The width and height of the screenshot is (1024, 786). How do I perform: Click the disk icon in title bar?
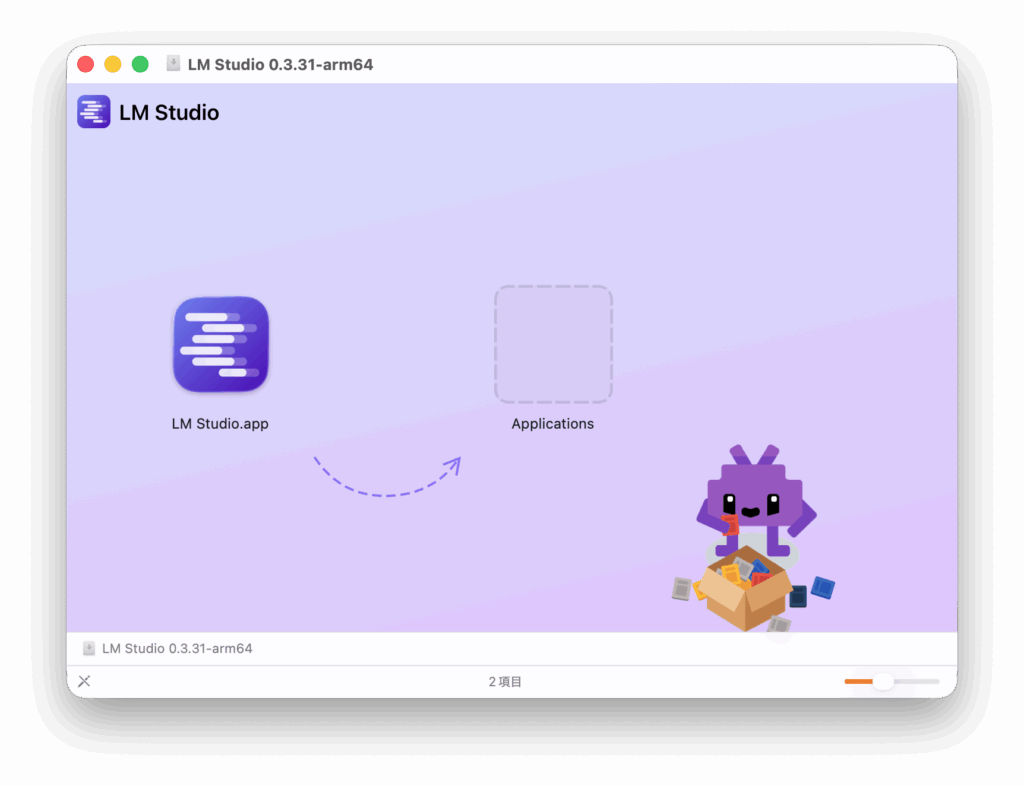[173, 64]
